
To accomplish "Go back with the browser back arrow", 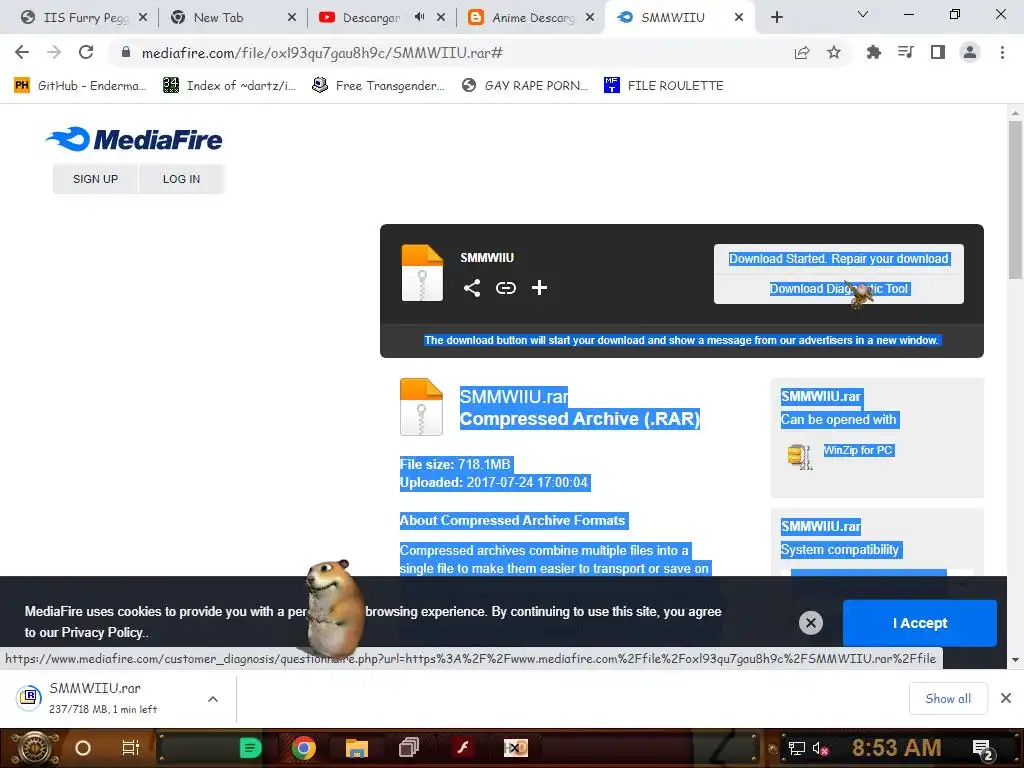I will tap(22, 52).
